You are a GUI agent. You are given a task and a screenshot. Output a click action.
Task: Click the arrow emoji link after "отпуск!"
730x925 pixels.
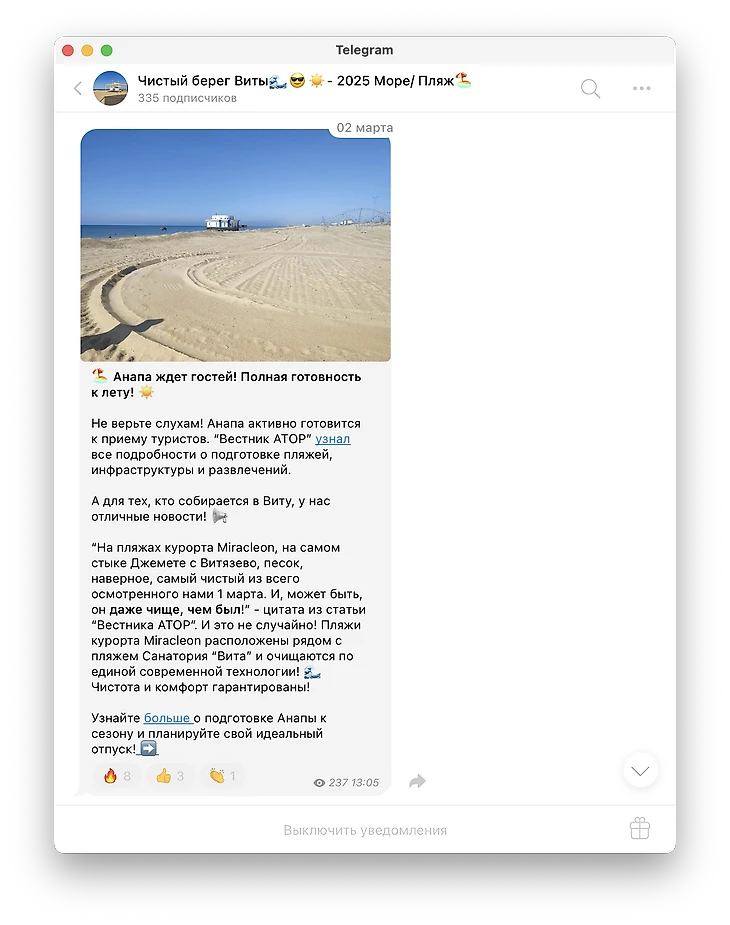coord(149,749)
